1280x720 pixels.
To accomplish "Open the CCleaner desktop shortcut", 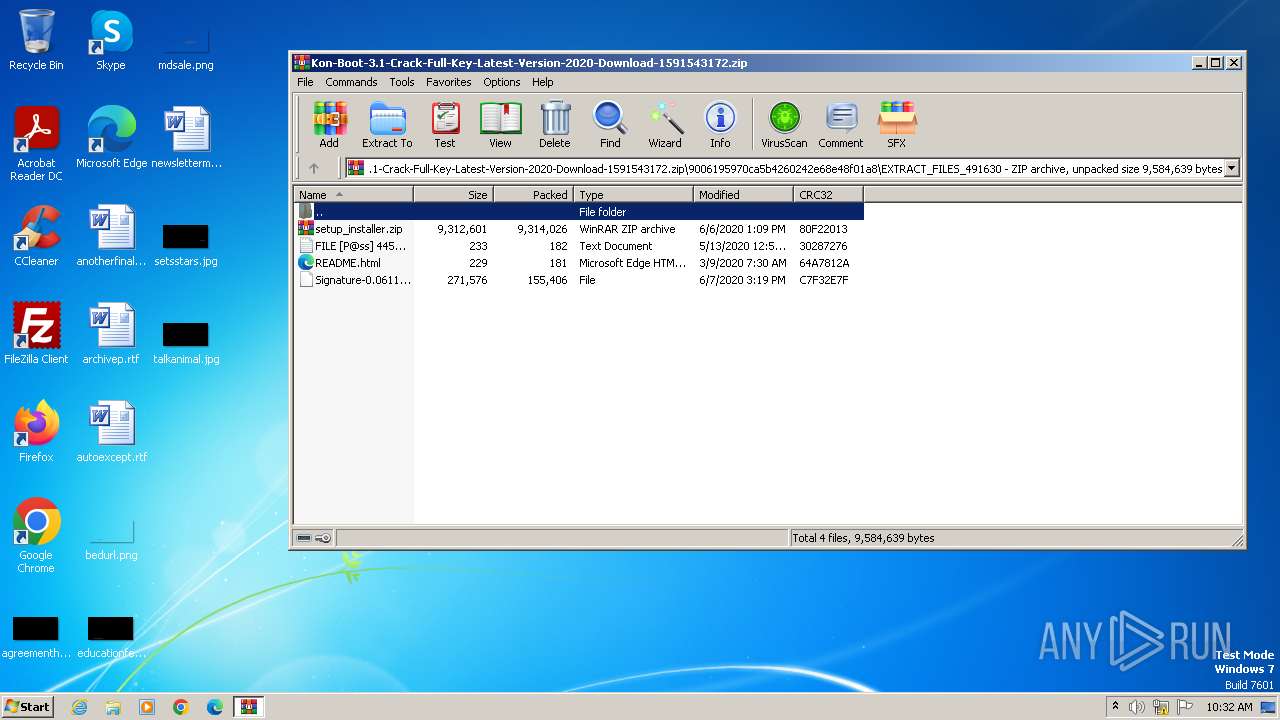I will coord(36,236).
